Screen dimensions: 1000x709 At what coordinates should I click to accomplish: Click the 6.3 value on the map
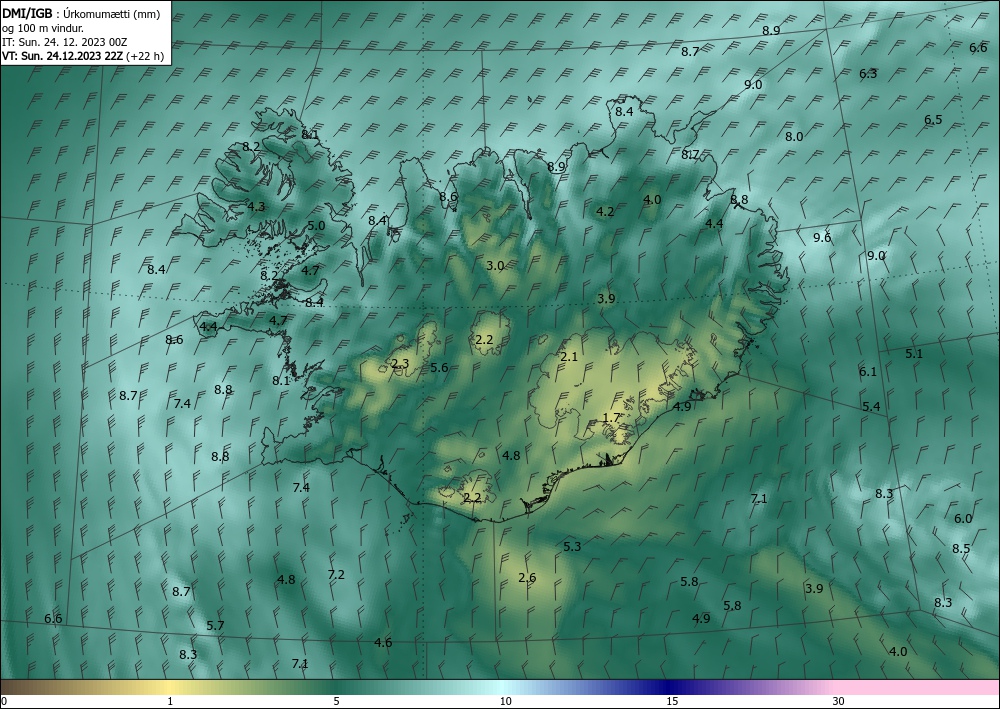pos(868,73)
